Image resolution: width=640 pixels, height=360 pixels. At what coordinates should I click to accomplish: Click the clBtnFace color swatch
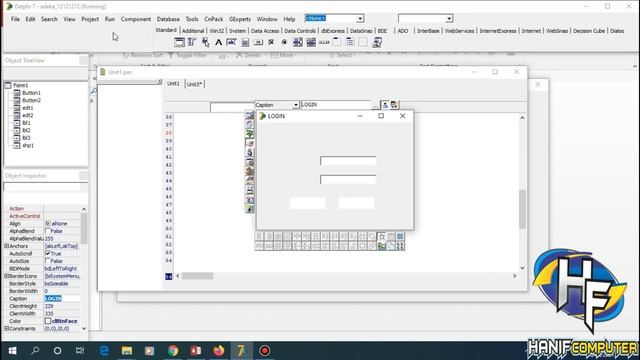(48, 321)
